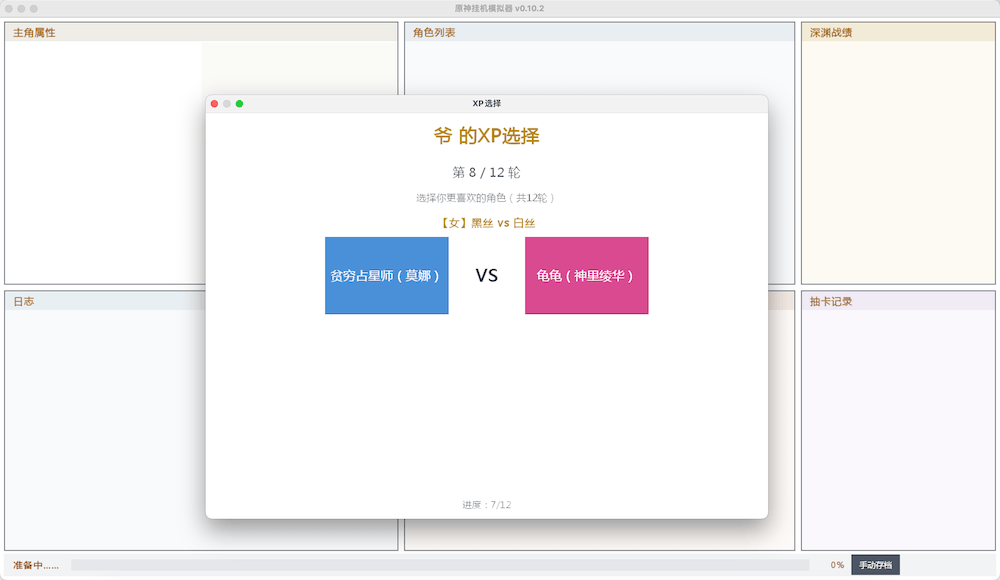Click the 主角属性 panel header
1000x580 pixels.
click(202, 33)
